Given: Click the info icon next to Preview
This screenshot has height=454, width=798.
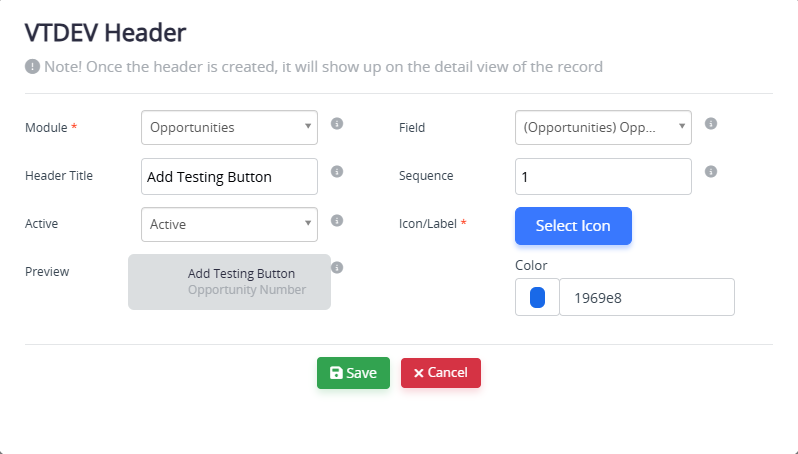Looking at the screenshot, I should point(337,268).
